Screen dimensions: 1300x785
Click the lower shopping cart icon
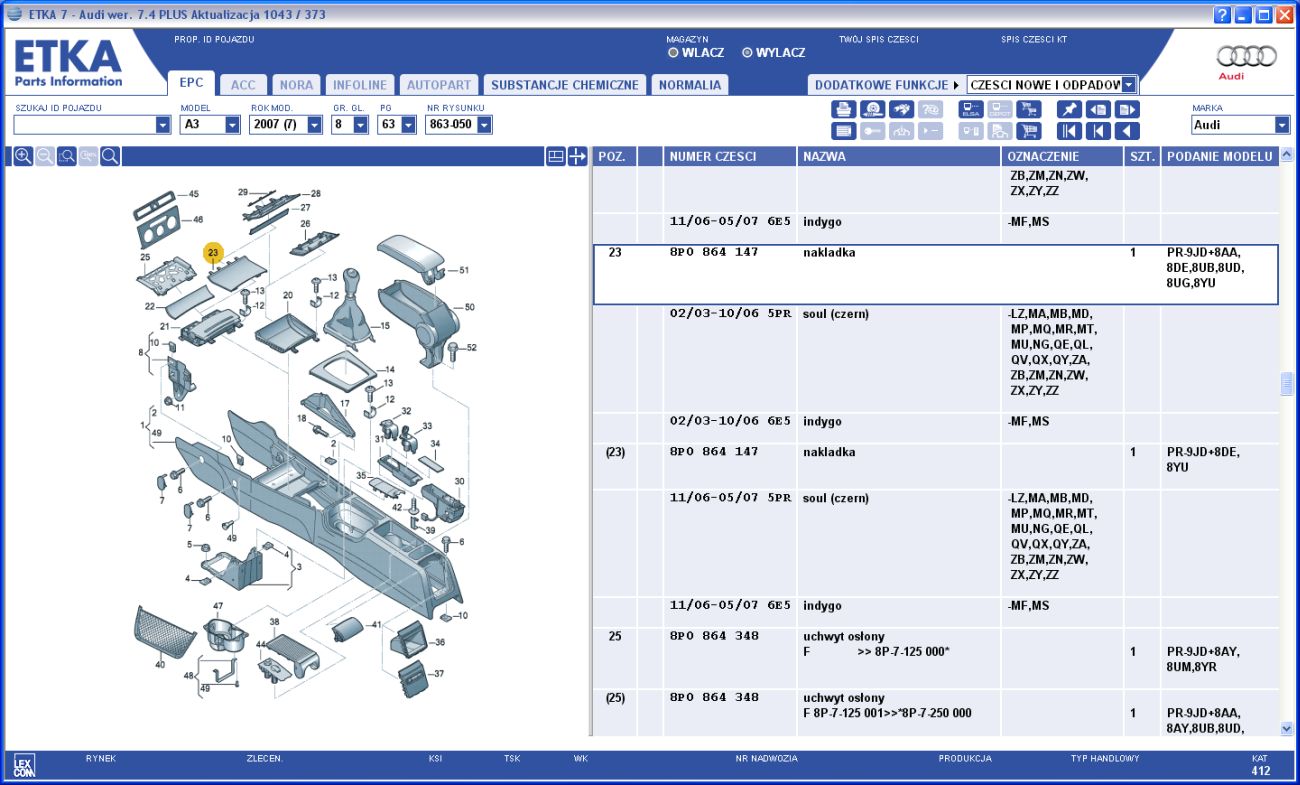[x=1029, y=131]
